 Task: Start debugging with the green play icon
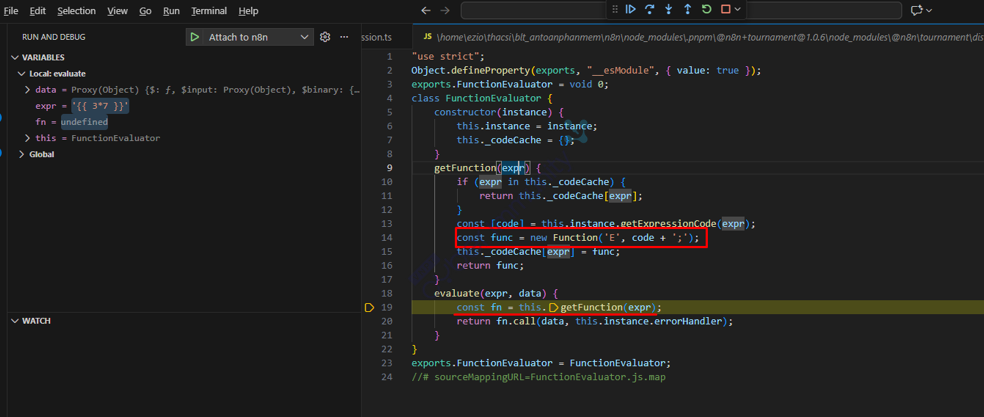point(195,37)
